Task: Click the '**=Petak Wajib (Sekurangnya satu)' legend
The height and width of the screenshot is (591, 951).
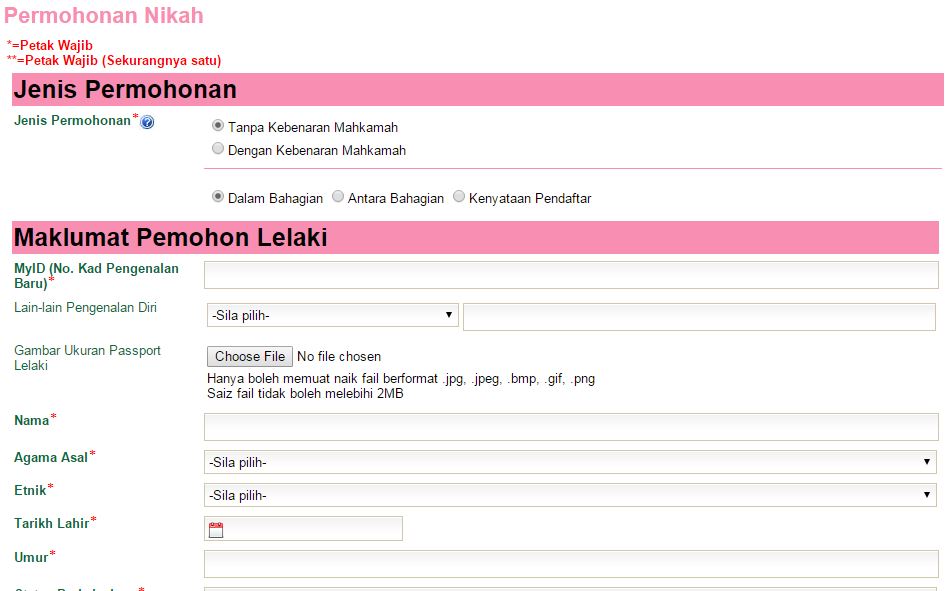Action: [114, 61]
